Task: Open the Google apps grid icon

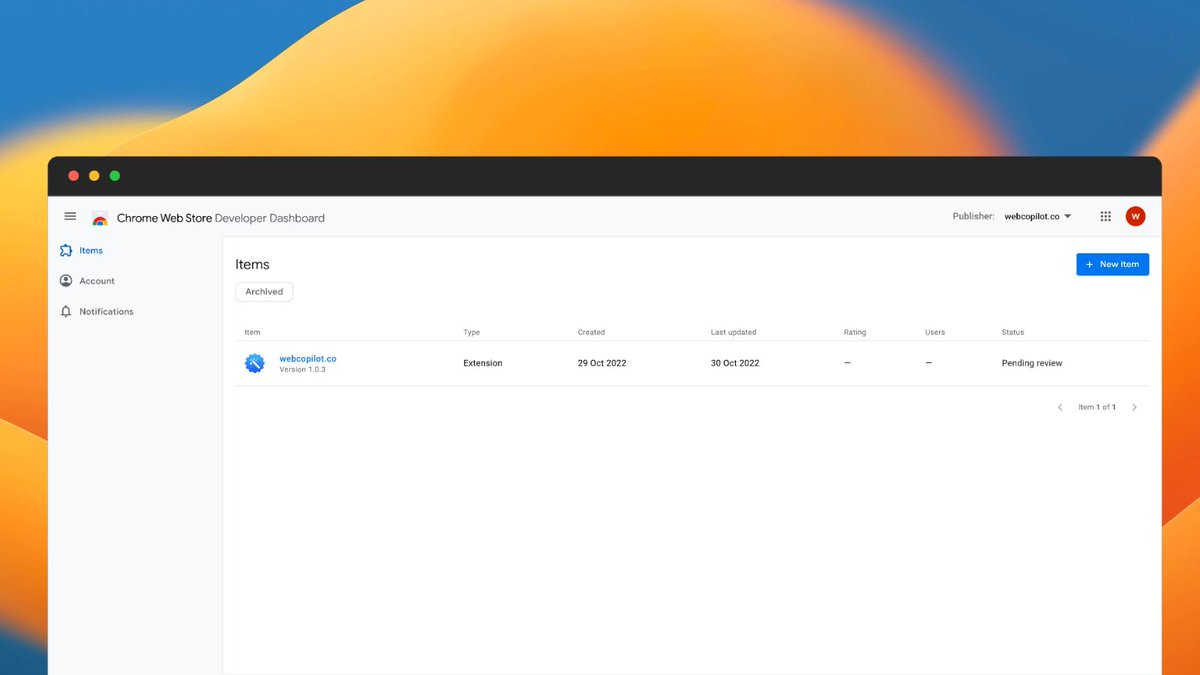Action: coord(1105,216)
